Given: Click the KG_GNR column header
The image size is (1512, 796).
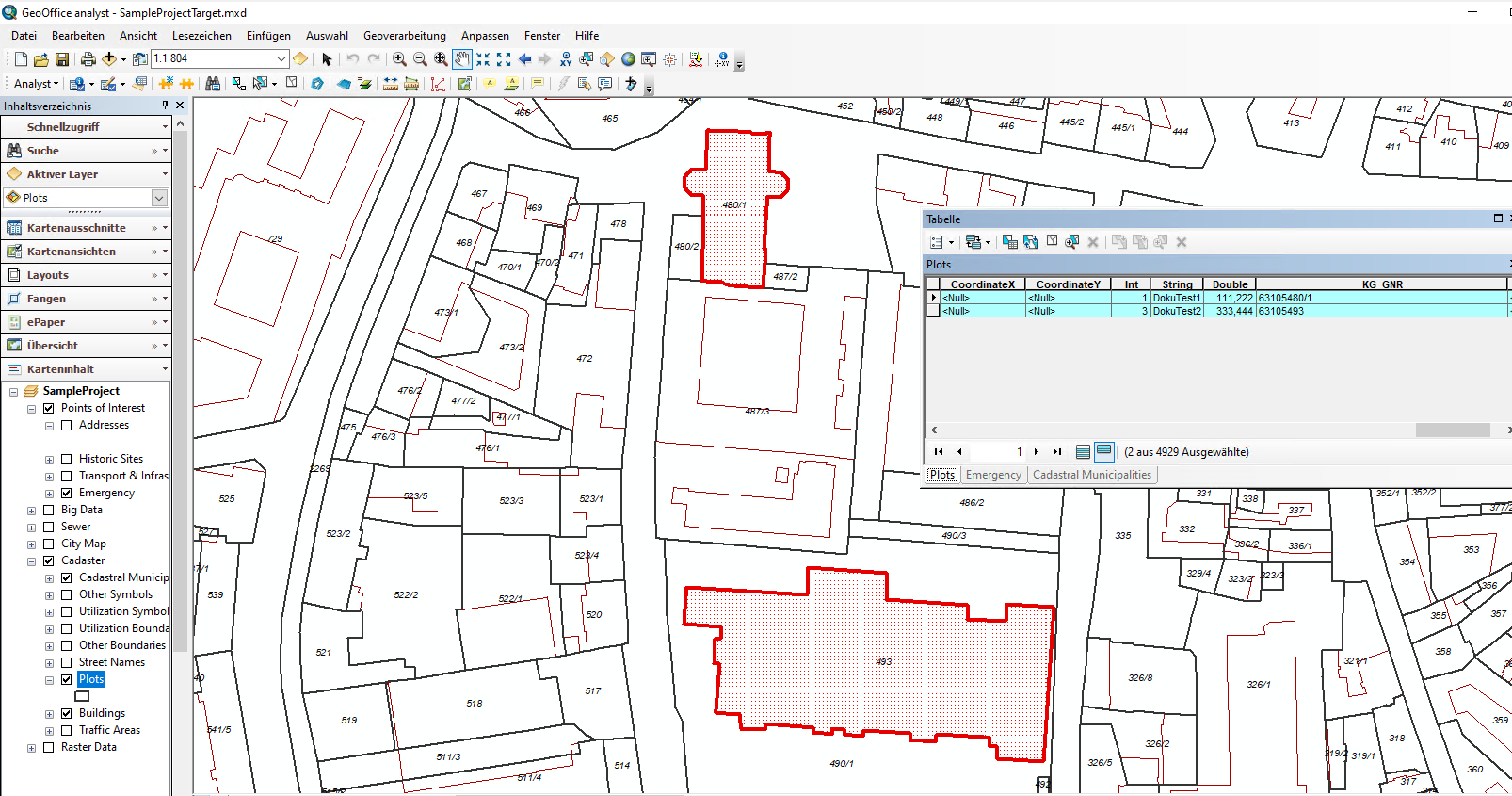Looking at the screenshot, I should click(x=1381, y=284).
